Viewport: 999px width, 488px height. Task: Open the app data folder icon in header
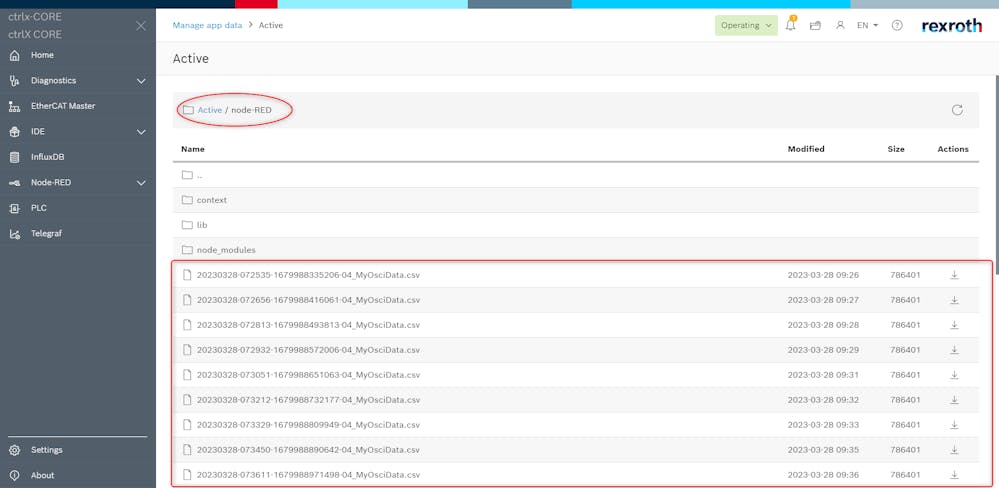click(x=815, y=25)
